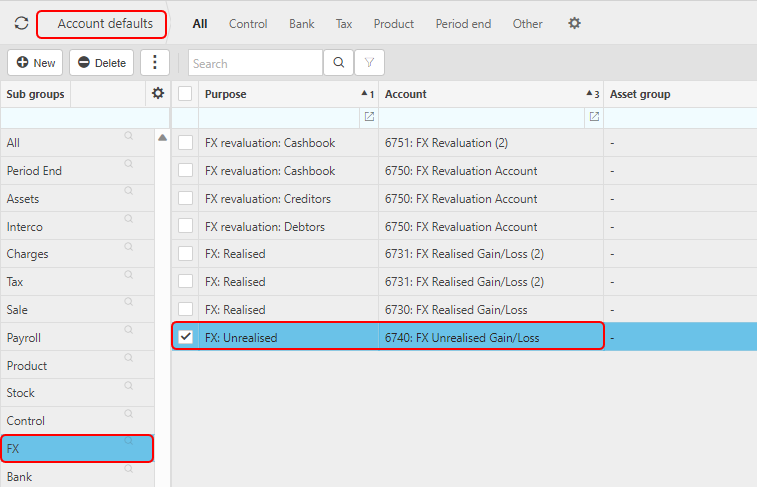Click magnifier icon on Period End row
The height and width of the screenshot is (487, 757).
point(128,164)
